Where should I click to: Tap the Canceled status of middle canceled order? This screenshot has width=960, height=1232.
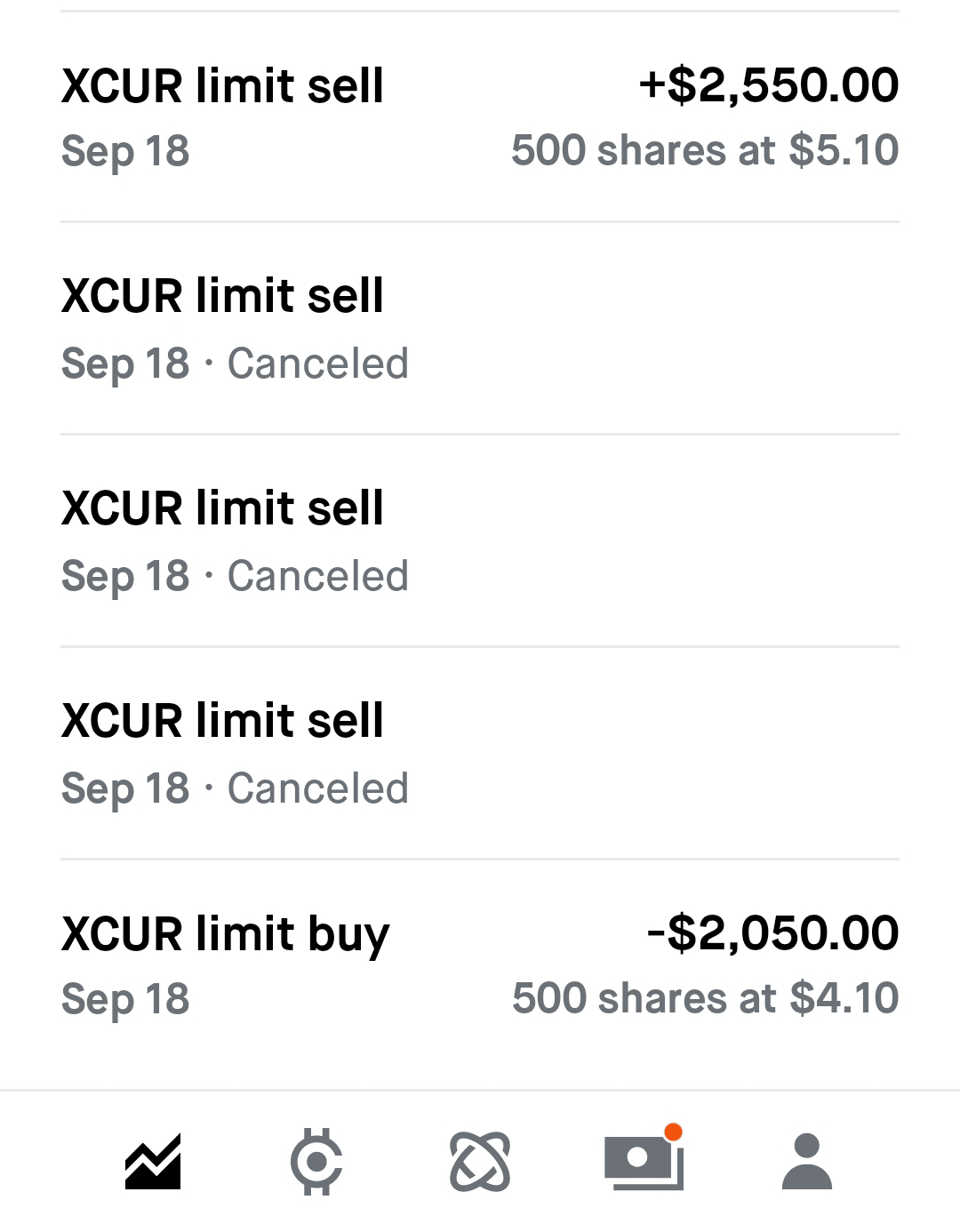(x=318, y=576)
